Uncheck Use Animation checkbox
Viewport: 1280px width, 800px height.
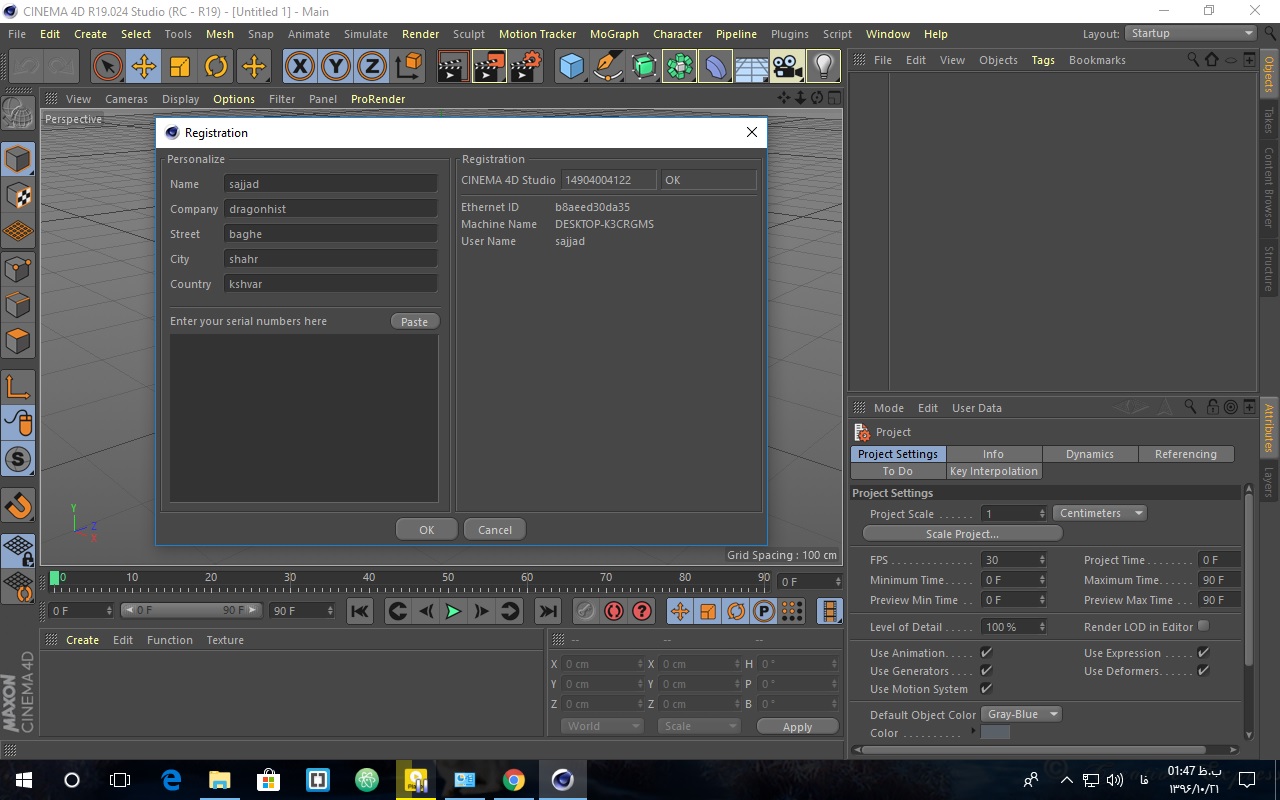coord(986,653)
